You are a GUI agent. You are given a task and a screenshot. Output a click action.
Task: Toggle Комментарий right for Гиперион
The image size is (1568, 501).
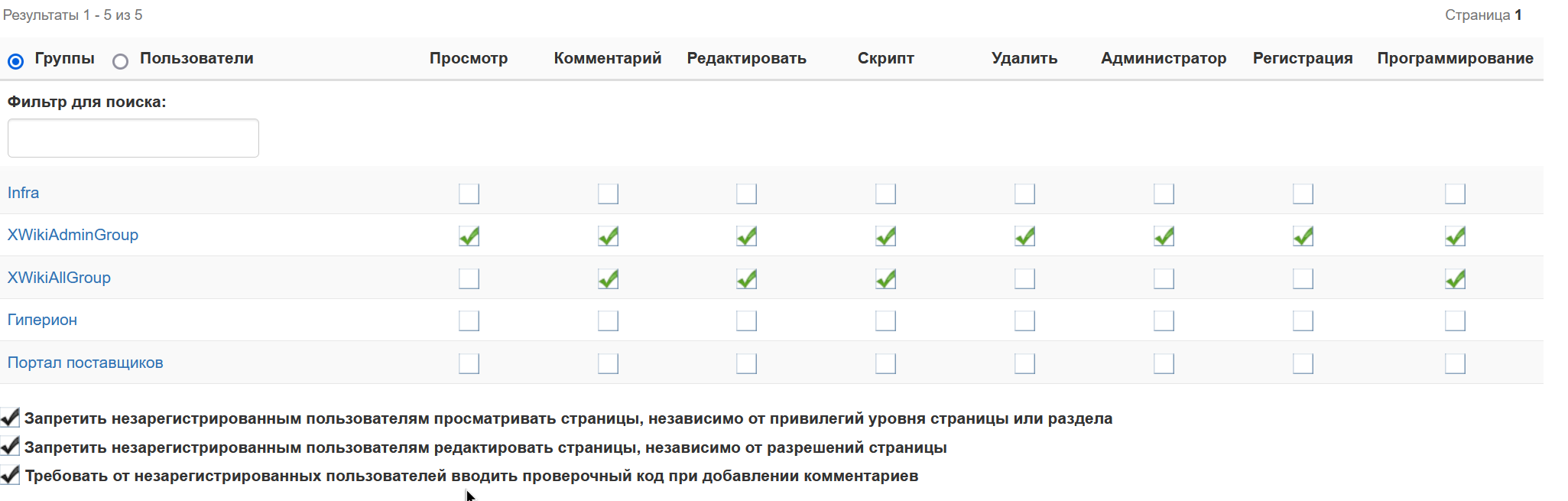click(608, 320)
